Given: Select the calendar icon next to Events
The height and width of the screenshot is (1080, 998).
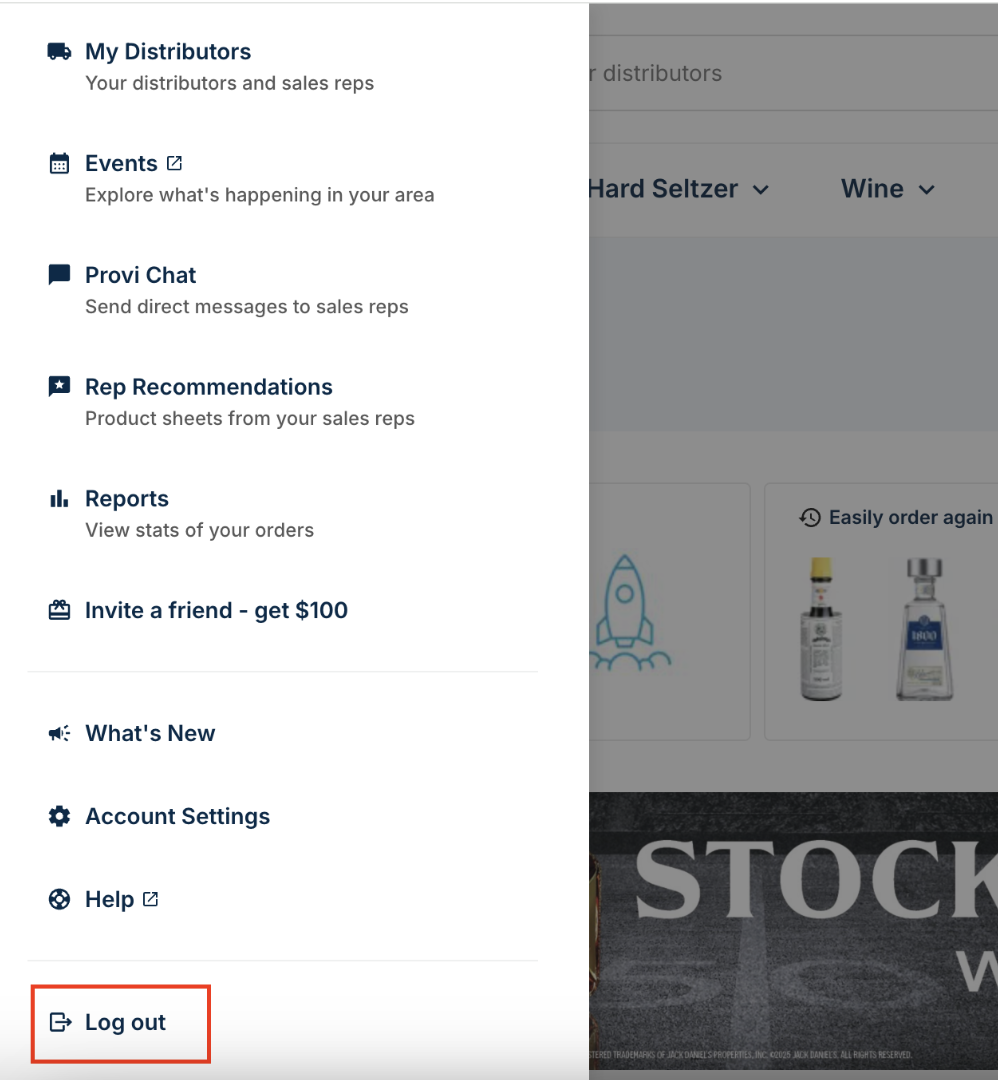Looking at the screenshot, I should click(58, 161).
